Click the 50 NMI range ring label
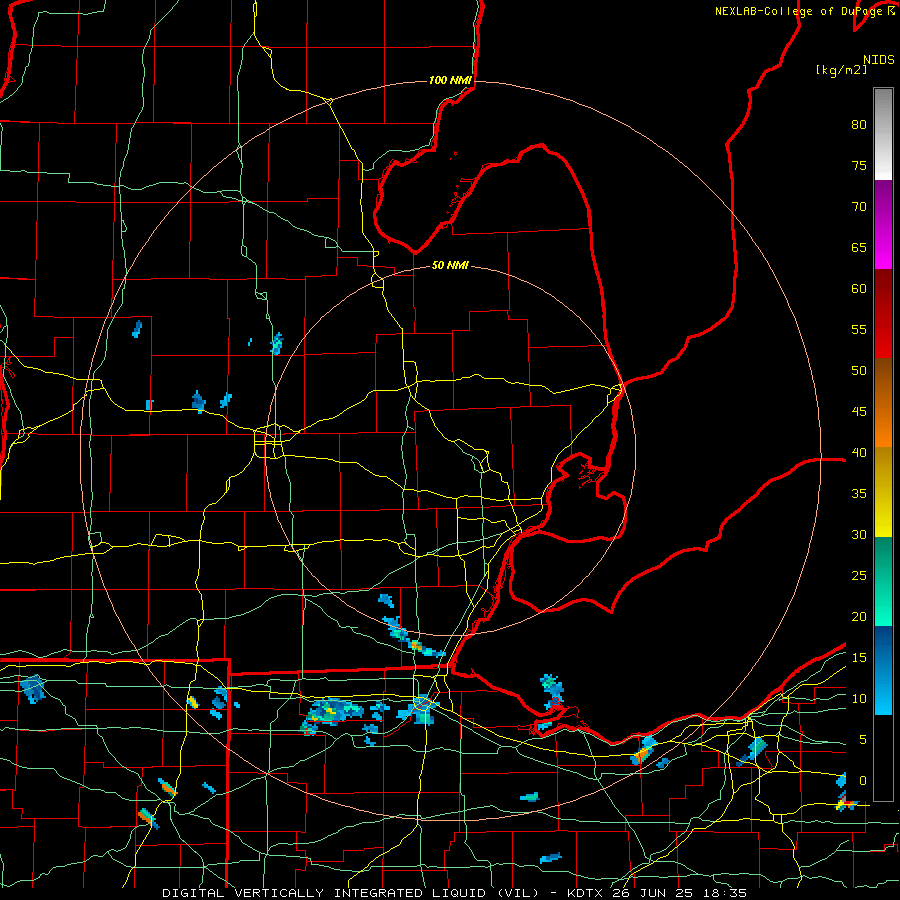This screenshot has width=900, height=900. coord(451,265)
